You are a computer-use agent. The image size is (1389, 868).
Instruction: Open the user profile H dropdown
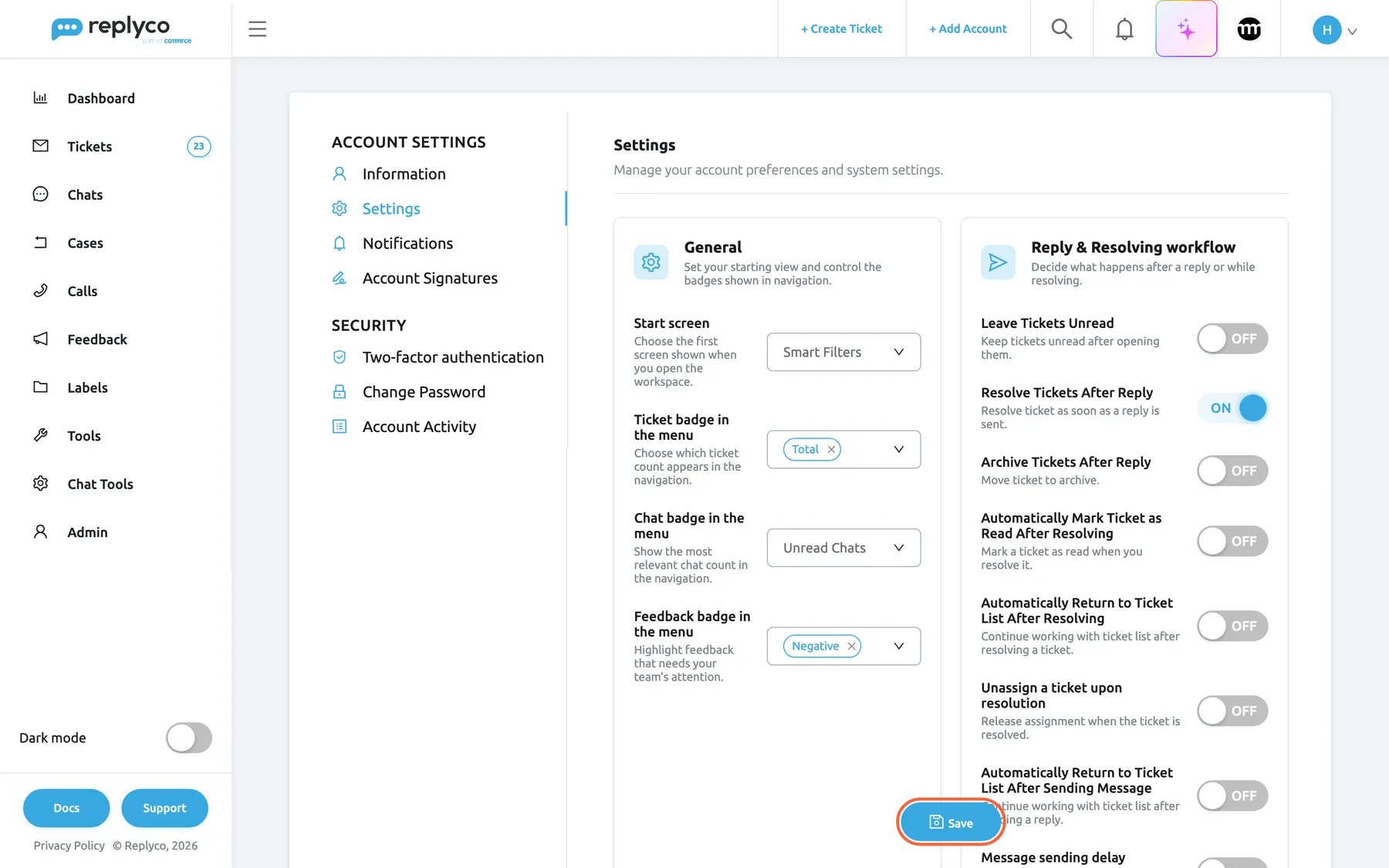click(x=1334, y=30)
